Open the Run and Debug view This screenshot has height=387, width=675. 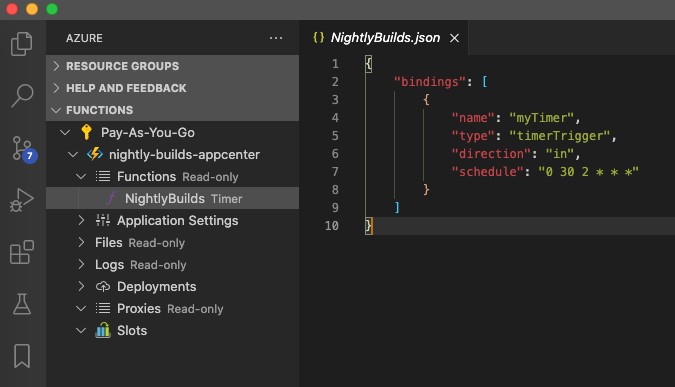[x=22, y=200]
